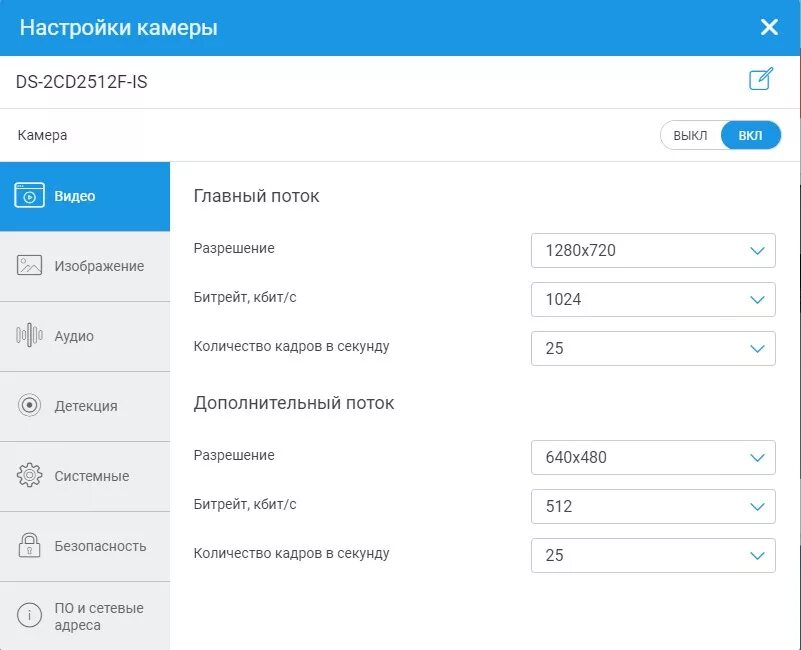801x650 pixels.
Task: Expand the main stream bitrate dropdown 1024
Action: (653, 299)
